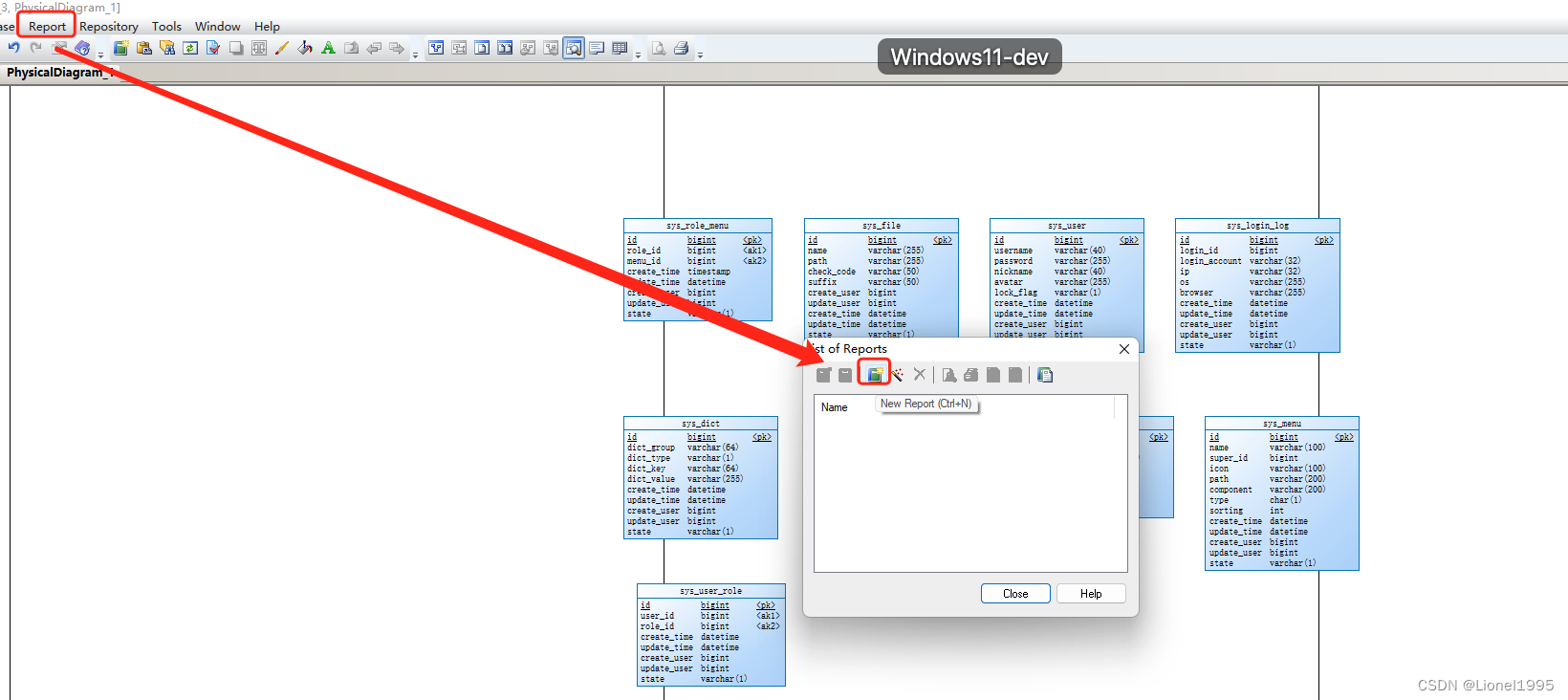This screenshot has height=700, width=1568.
Task: Open toolbar overflow arrow after the grid icon
Action: [x=638, y=55]
